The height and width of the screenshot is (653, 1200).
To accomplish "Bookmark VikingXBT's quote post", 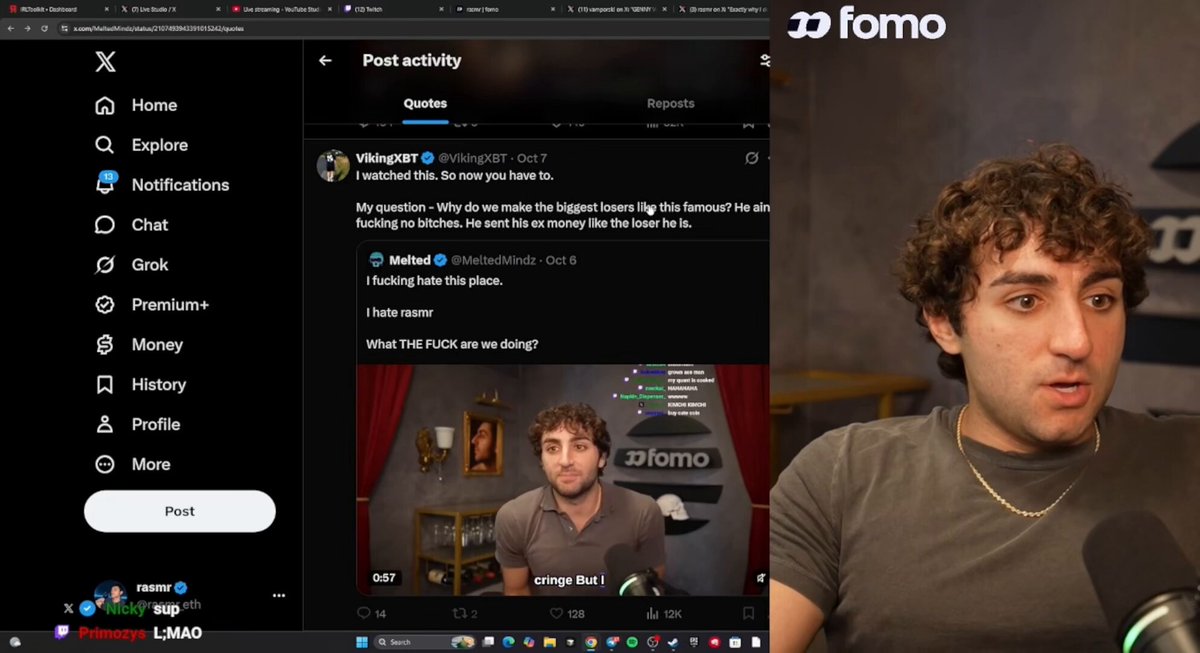I will point(748,613).
